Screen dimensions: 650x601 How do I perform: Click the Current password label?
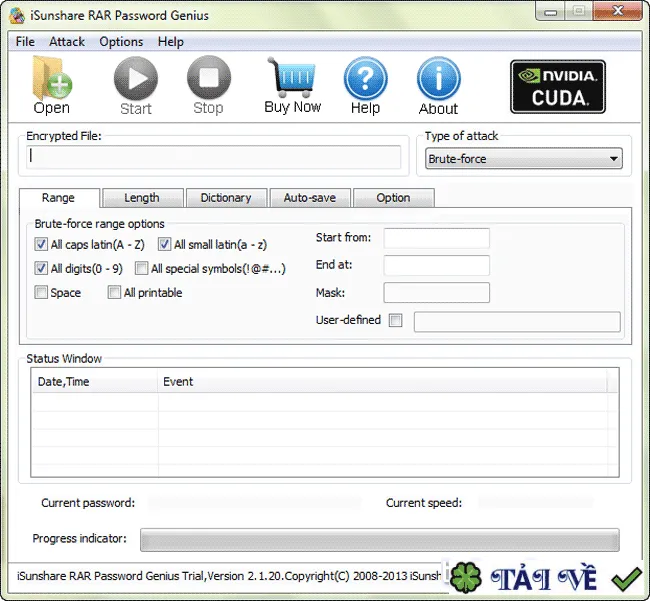coord(88,503)
